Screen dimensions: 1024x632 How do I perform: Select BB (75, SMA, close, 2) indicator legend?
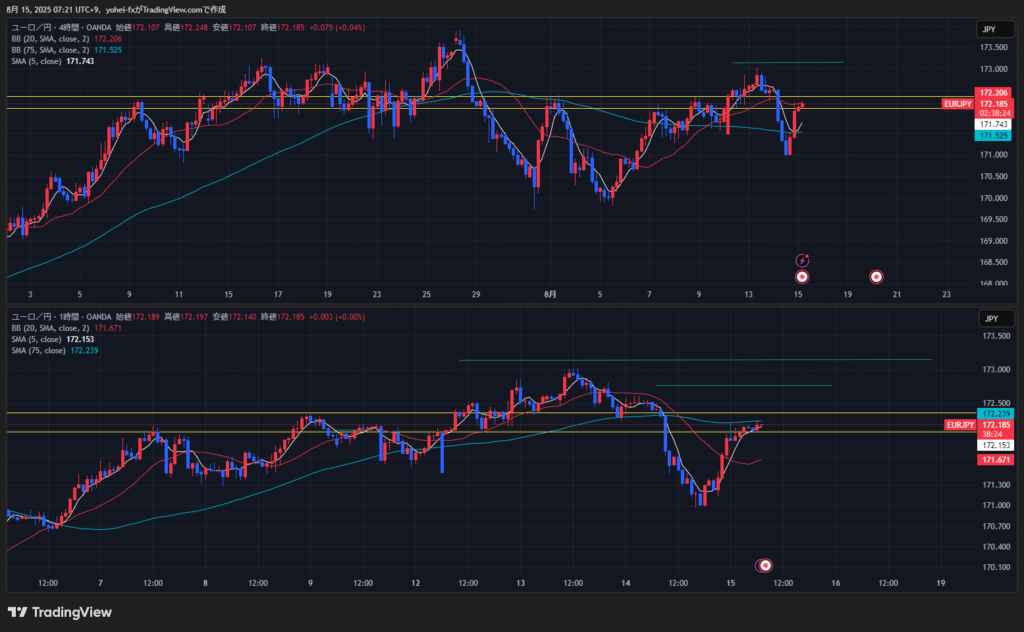[50, 49]
